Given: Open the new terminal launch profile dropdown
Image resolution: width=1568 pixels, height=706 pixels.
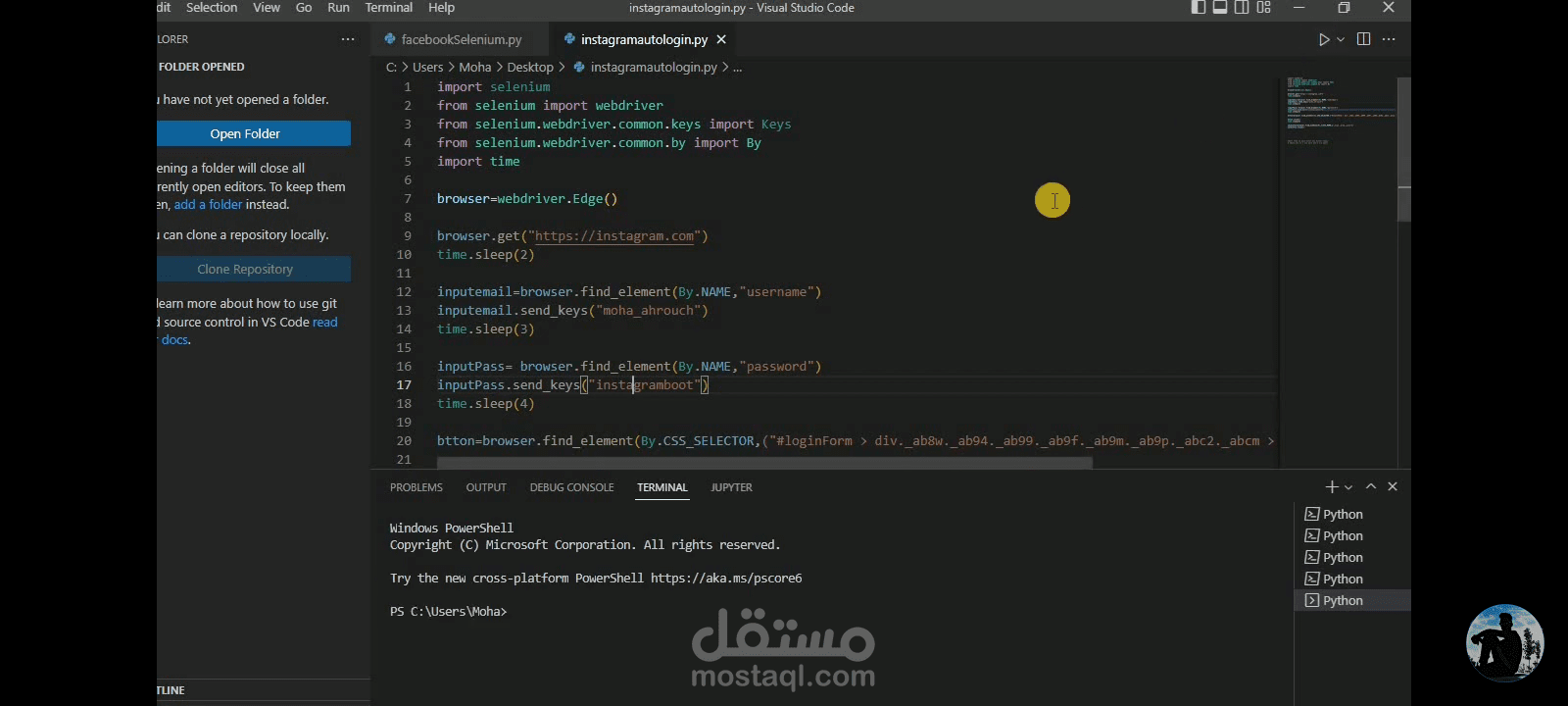Looking at the screenshot, I should pyautogui.click(x=1348, y=487).
